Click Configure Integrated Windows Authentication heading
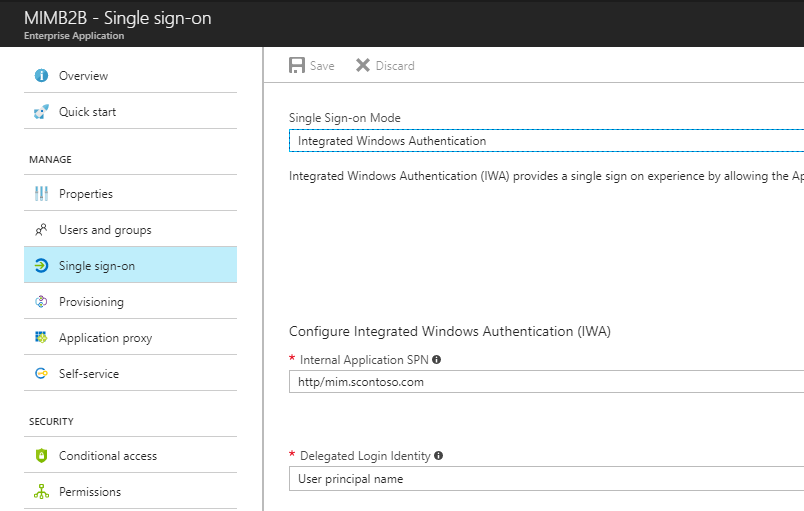The height and width of the screenshot is (511, 804). pyautogui.click(x=450, y=332)
